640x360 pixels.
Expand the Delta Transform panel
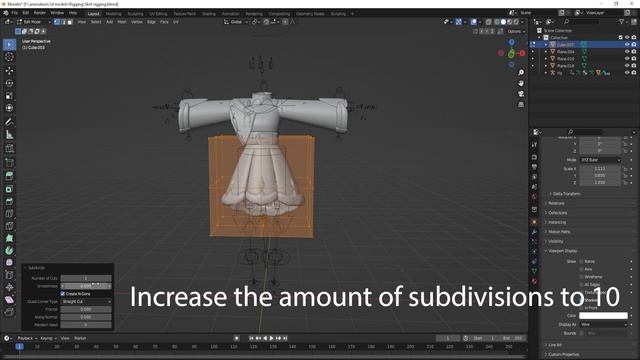[x=566, y=194]
